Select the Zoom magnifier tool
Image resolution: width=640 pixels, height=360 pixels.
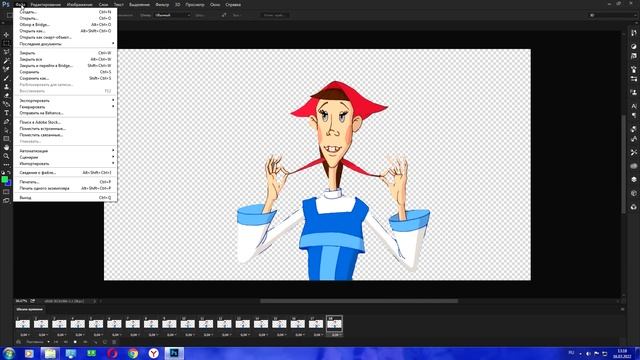pyautogui.click(x=6, y=156)
